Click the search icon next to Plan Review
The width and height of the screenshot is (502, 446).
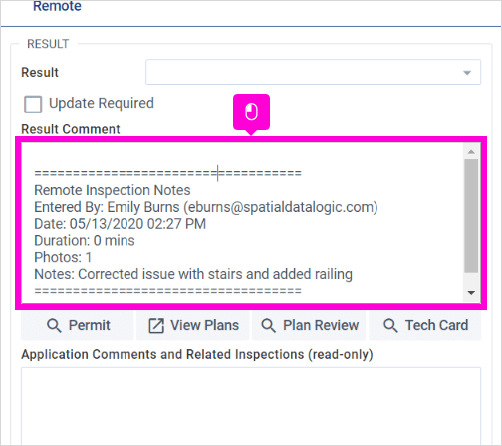coord(268,325)
